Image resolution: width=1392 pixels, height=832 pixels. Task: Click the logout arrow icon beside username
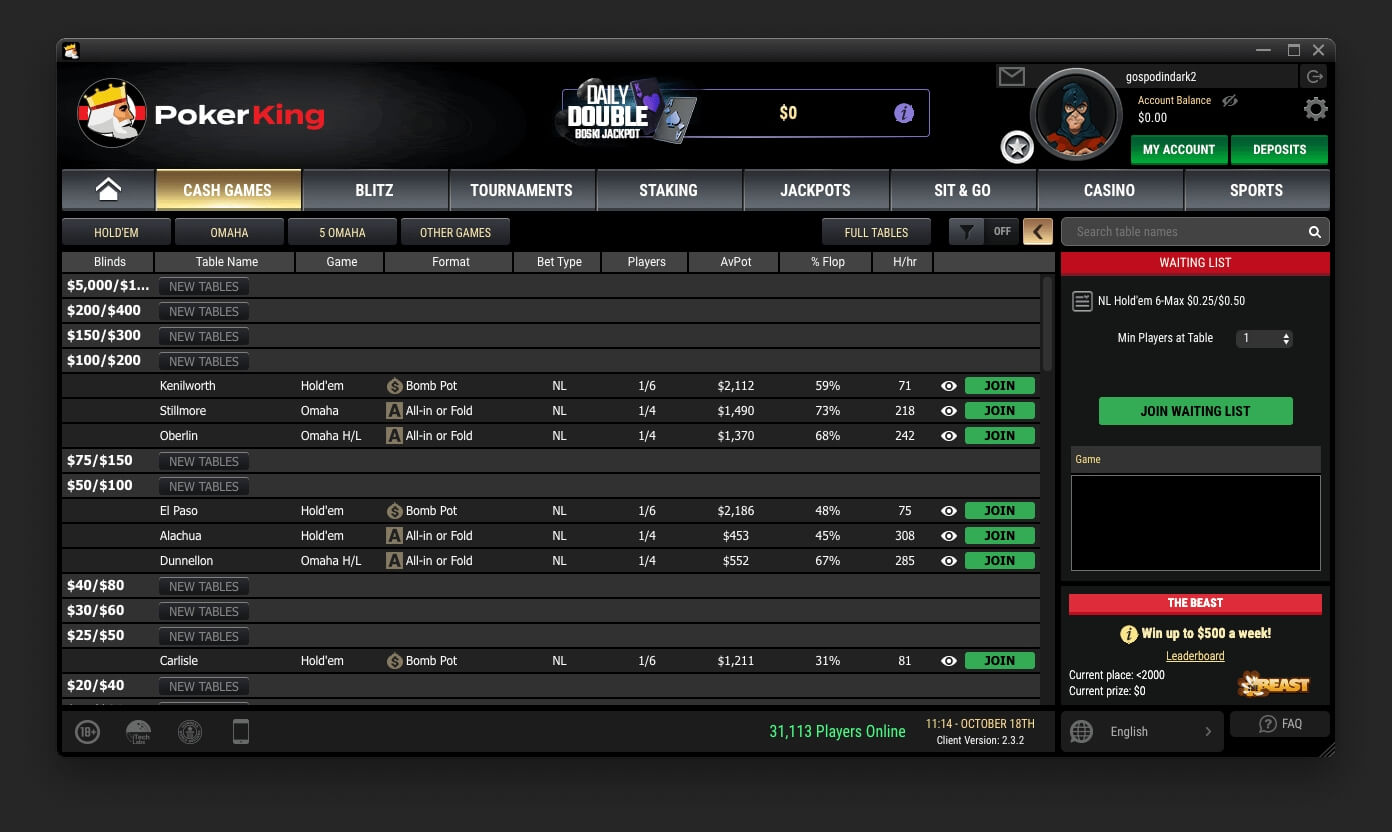1314,76
